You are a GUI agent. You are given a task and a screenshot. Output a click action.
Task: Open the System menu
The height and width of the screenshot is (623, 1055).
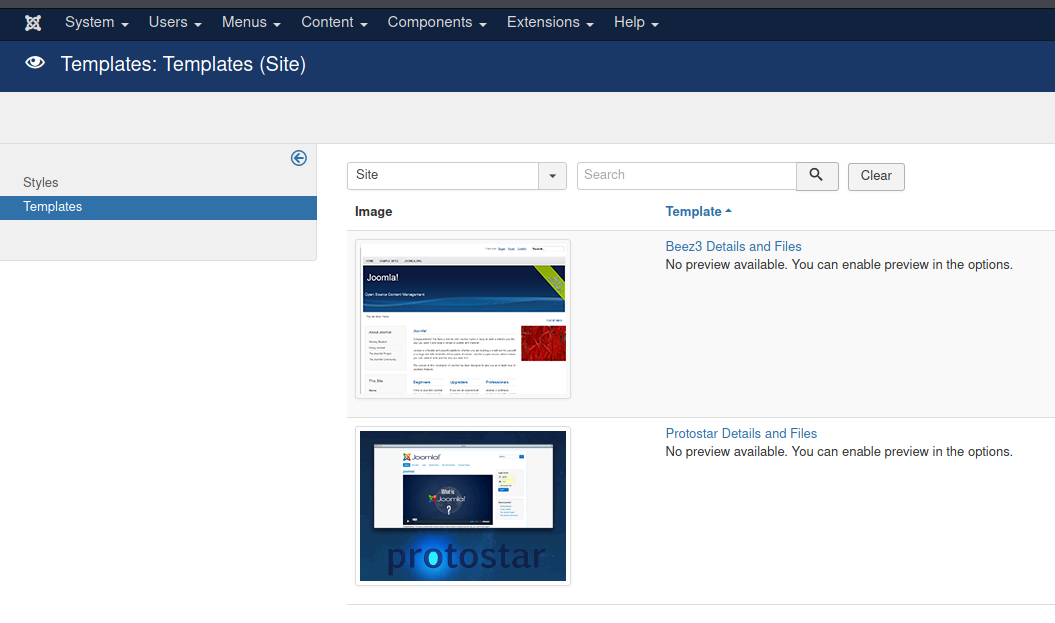coord(96,22)
